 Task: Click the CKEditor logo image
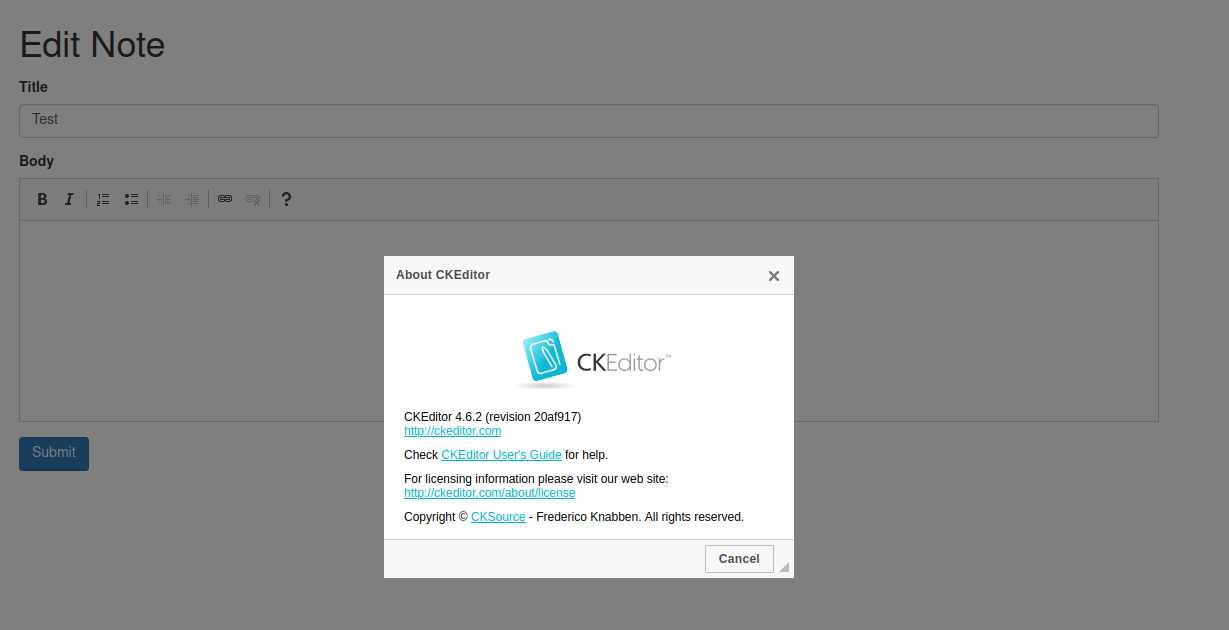(594, 360)
